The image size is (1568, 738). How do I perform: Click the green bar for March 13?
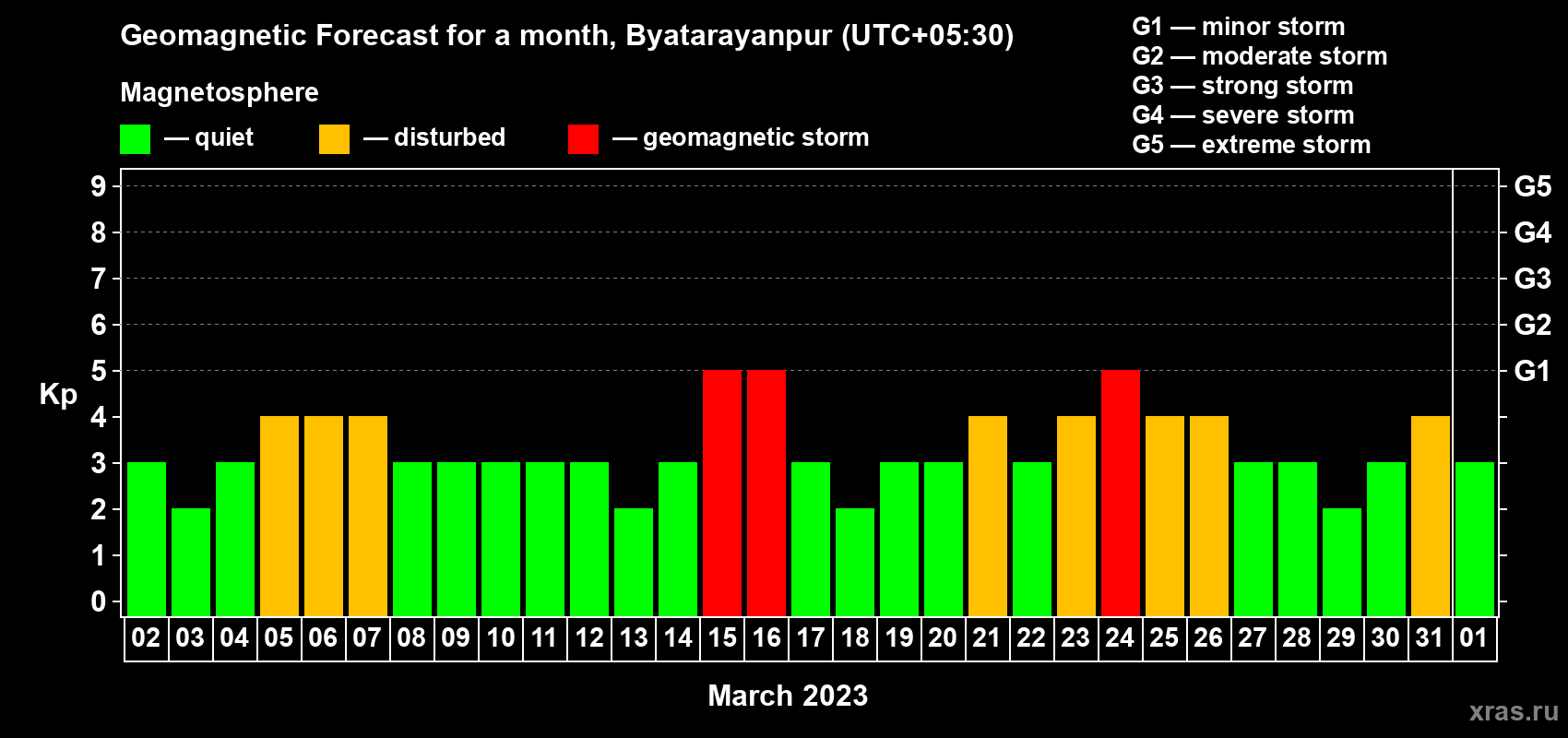[x=634, y=562]
